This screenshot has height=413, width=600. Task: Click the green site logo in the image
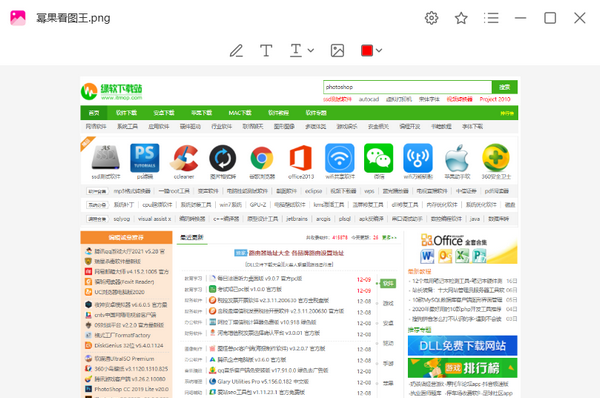coord(111,91)
